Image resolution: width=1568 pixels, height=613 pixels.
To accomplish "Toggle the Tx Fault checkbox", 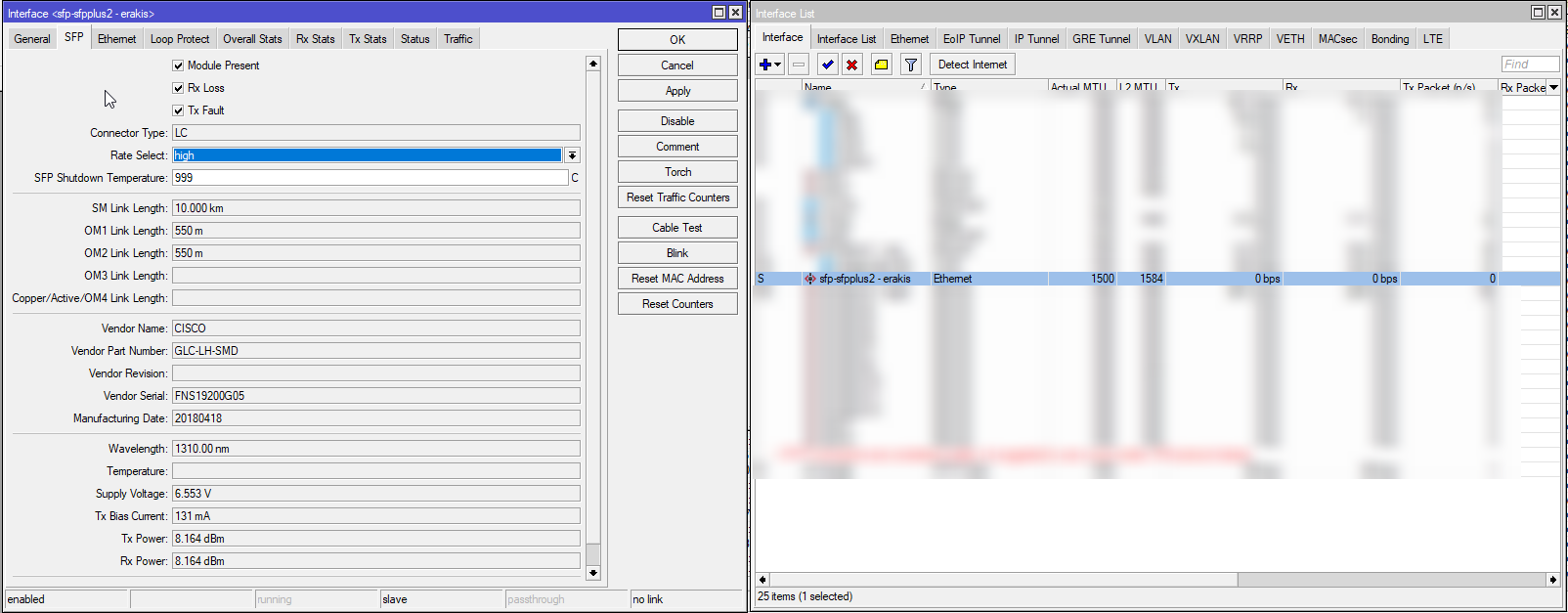I will (x=178, y=110).
